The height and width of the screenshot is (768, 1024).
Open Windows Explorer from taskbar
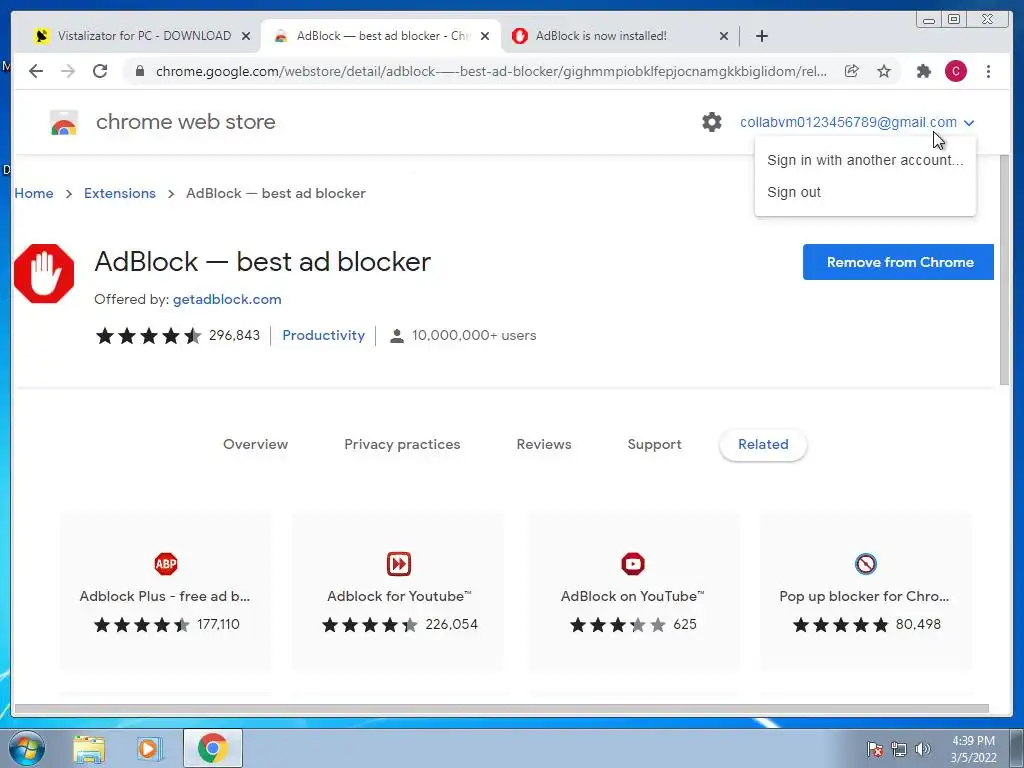(89, 749)
